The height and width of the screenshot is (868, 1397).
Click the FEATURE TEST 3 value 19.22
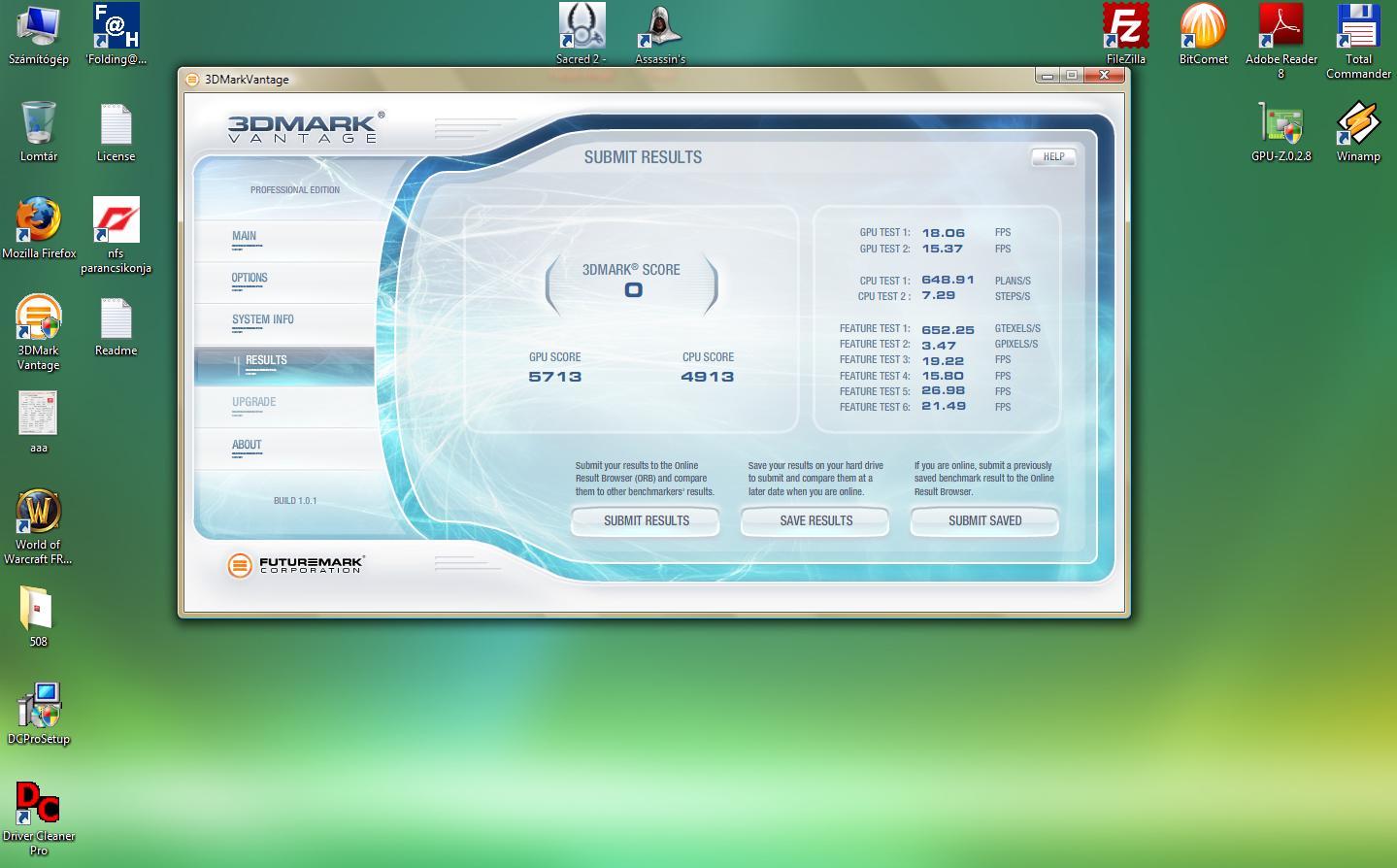943,361
